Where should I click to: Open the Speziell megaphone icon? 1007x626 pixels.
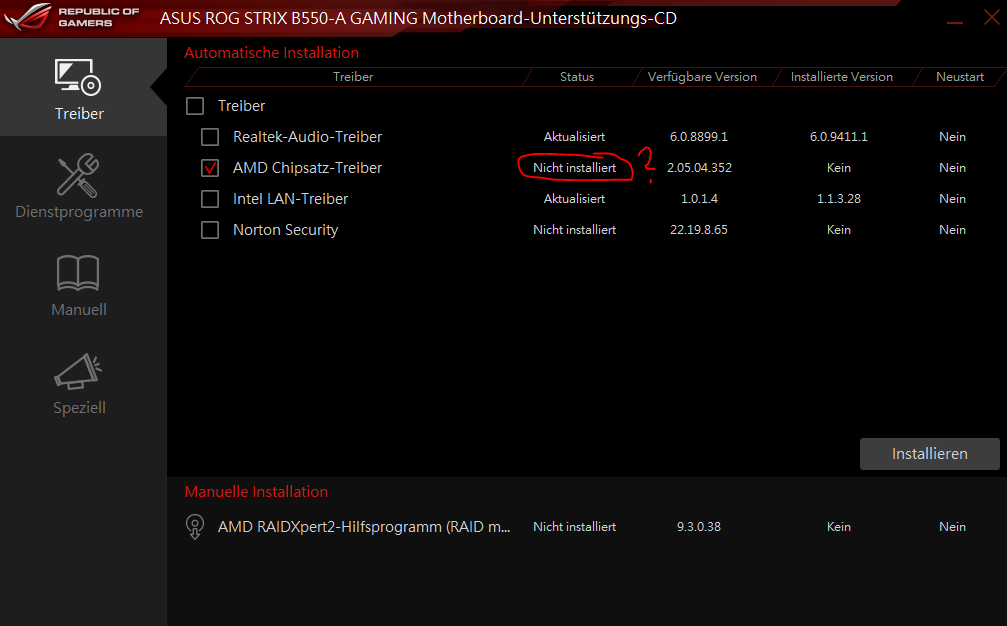[78, 372]
